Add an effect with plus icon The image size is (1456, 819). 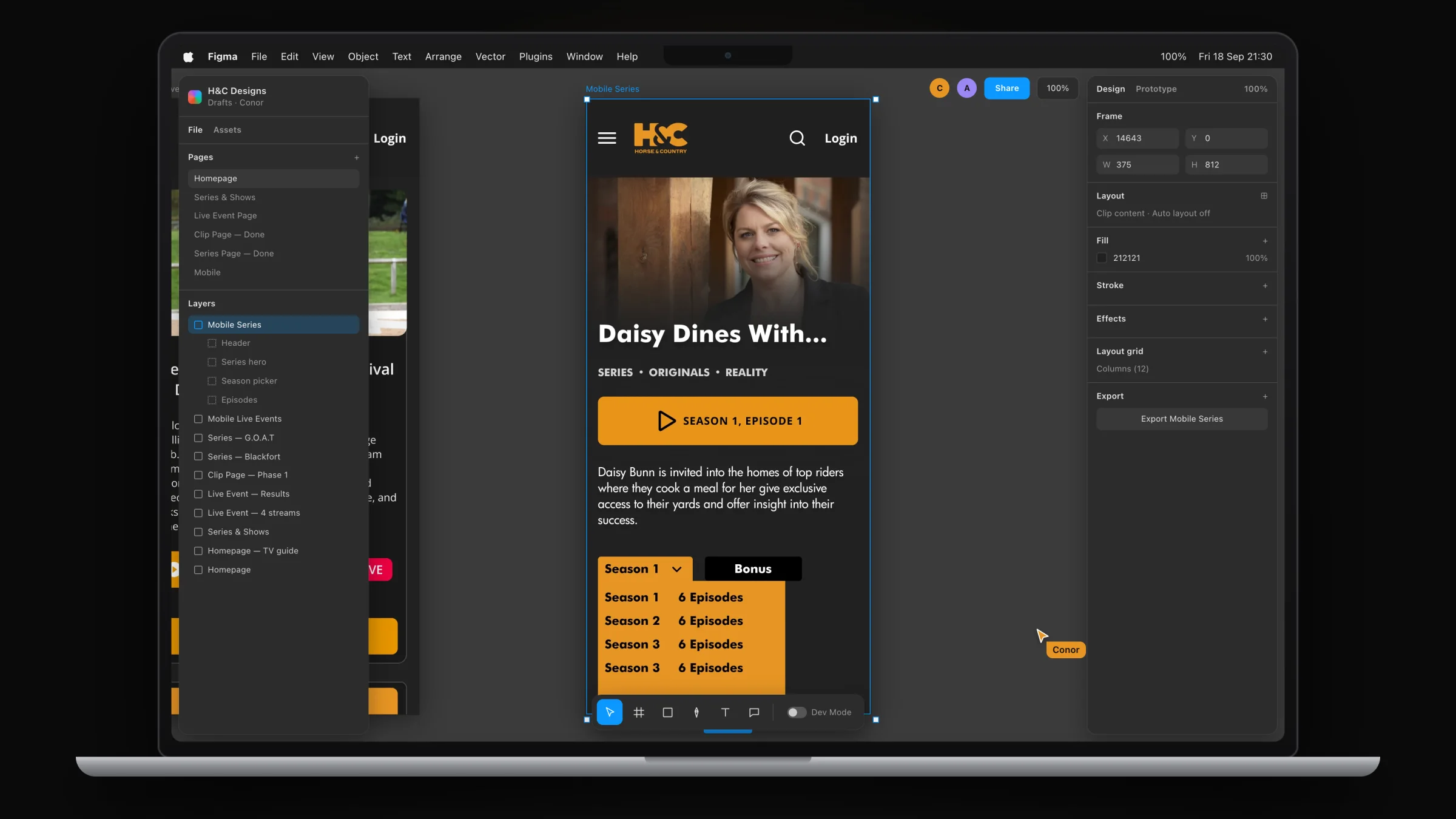click(x=1265, y=319)
